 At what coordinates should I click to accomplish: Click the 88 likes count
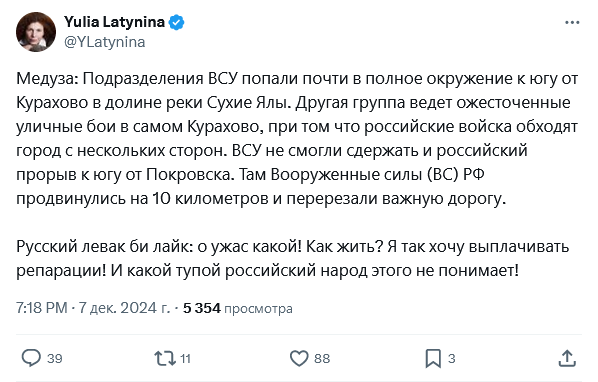tap(322, 359)
